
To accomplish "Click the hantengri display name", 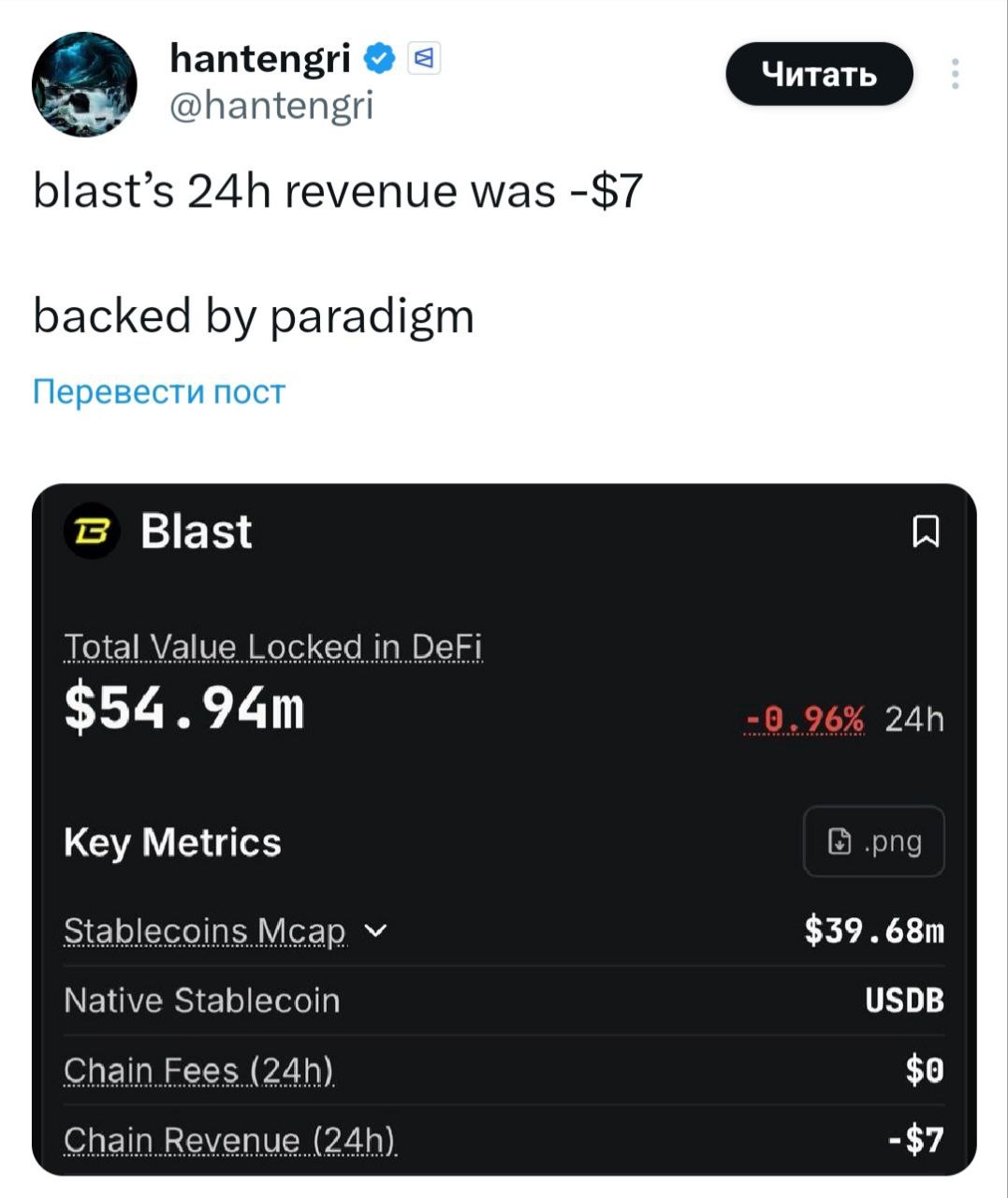I will 260,59.
